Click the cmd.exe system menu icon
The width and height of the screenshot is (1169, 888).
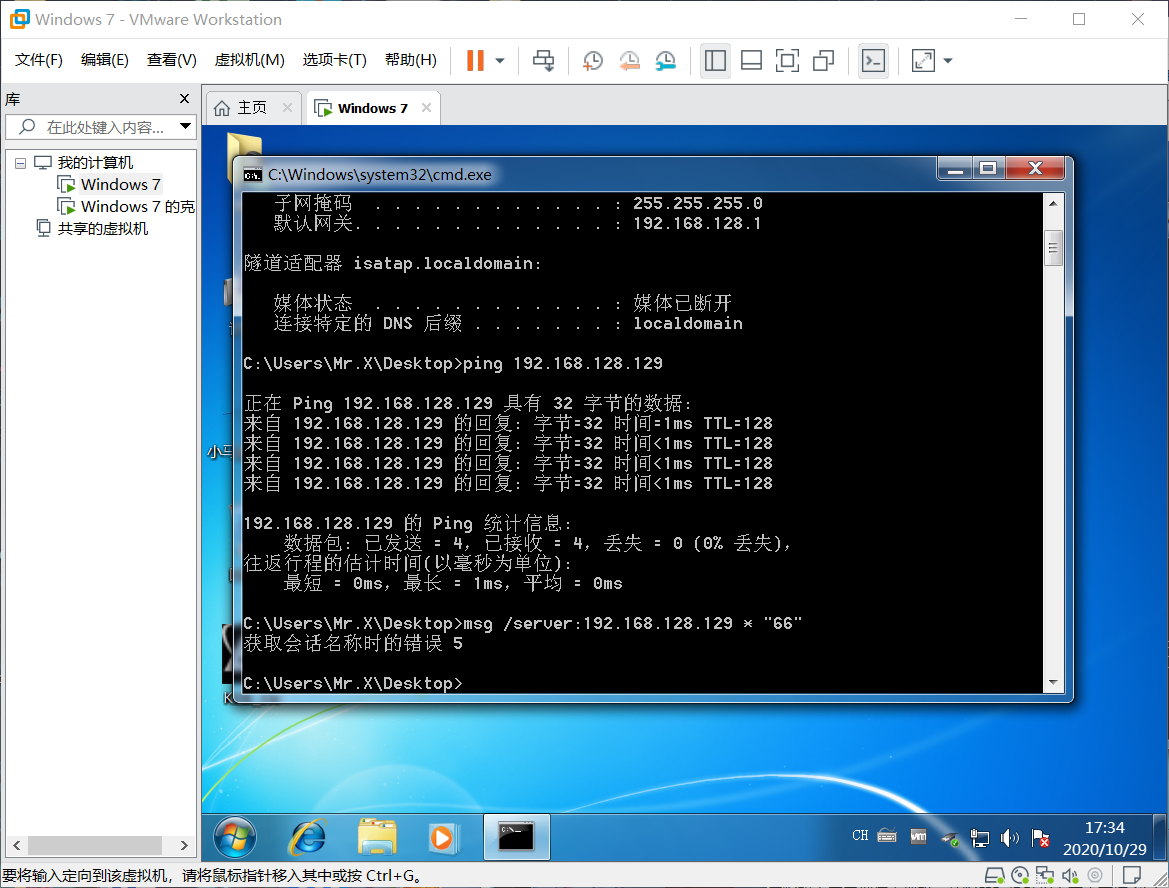(x=253, y=174)
